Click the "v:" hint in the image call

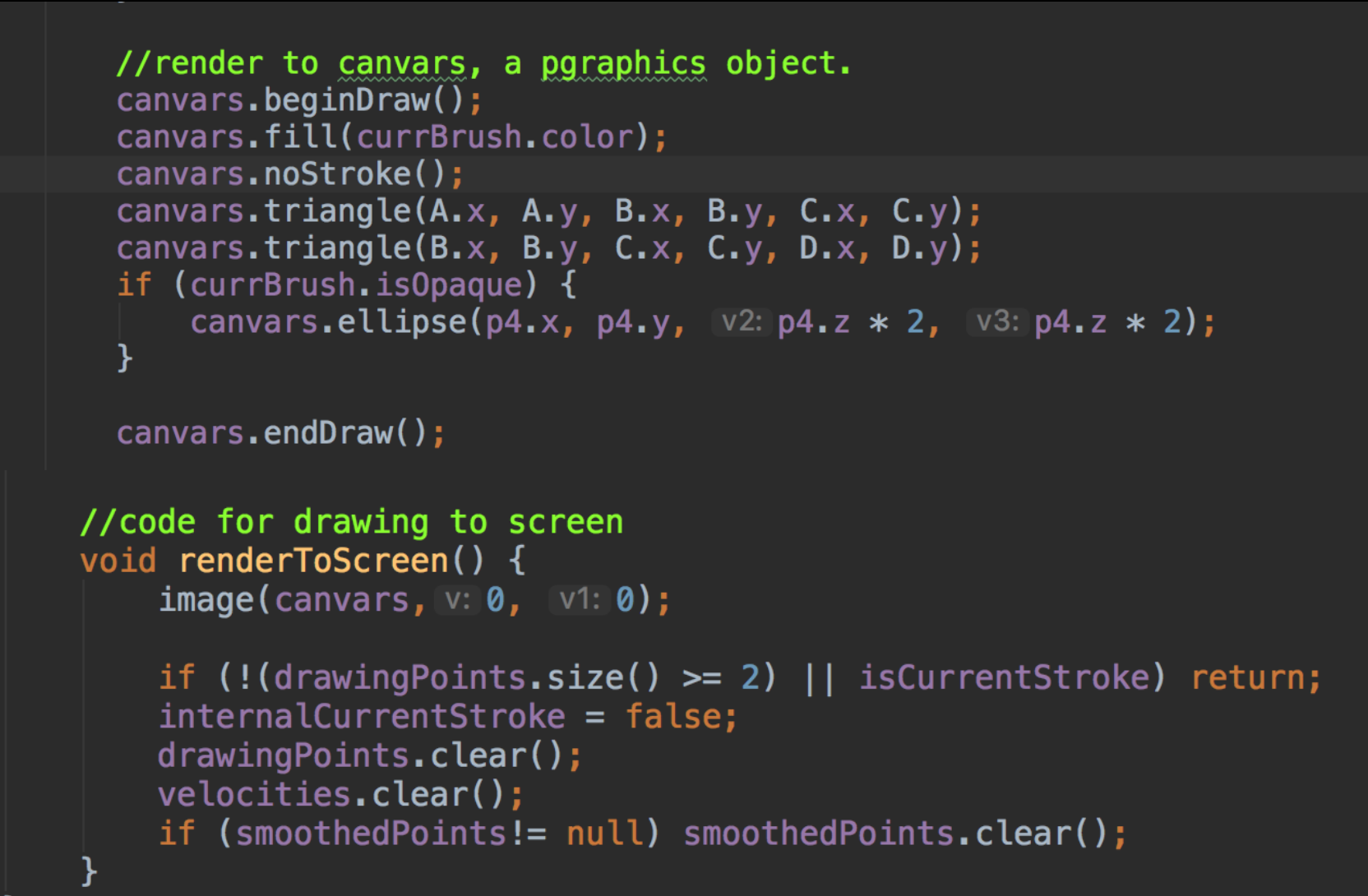456,599
